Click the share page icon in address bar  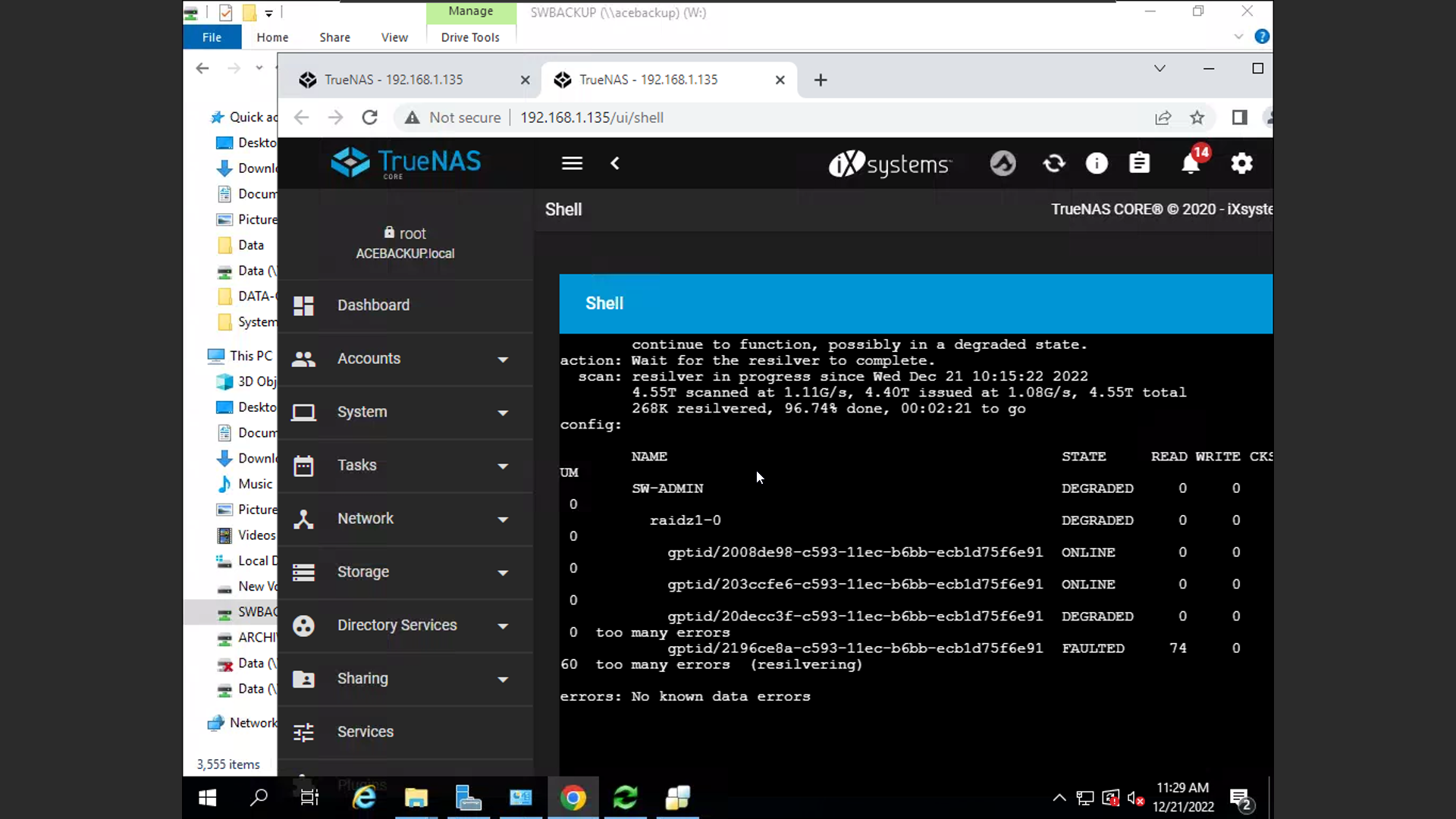(x=1163, y=118)
